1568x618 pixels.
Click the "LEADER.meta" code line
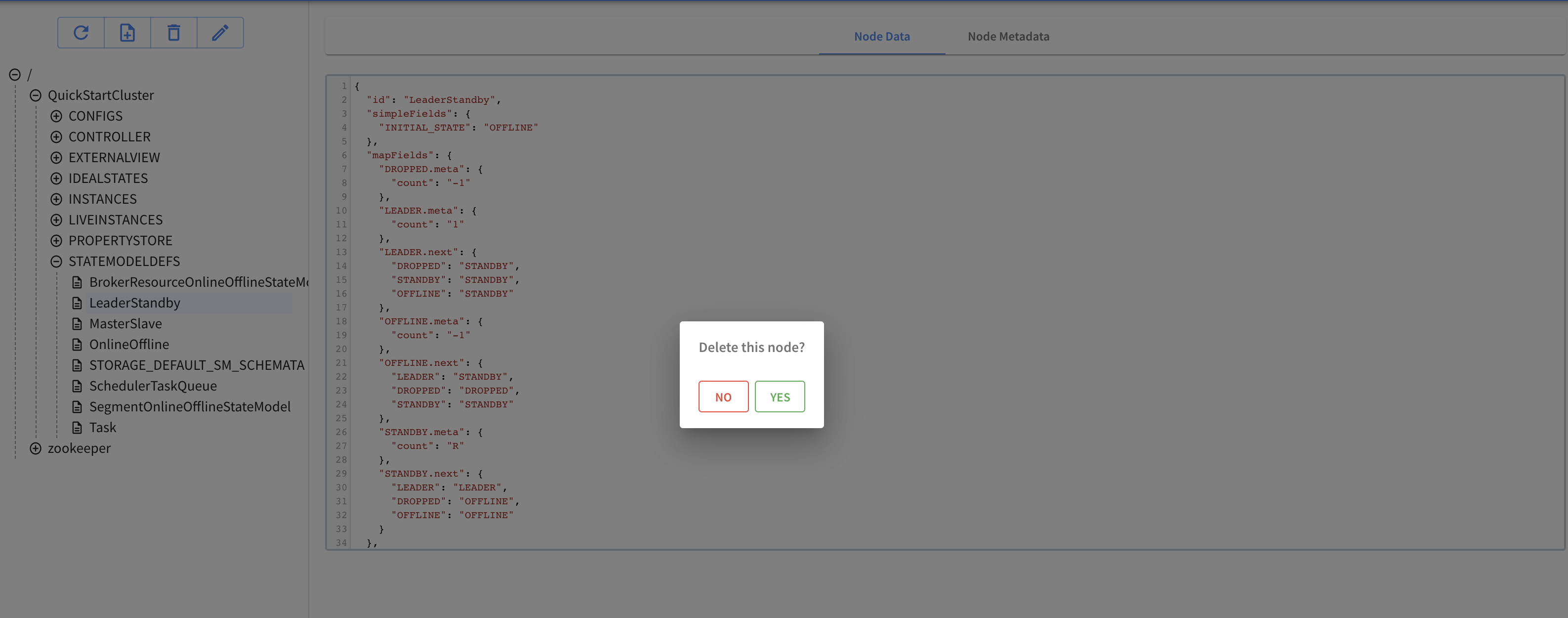(x=428, y=211)
